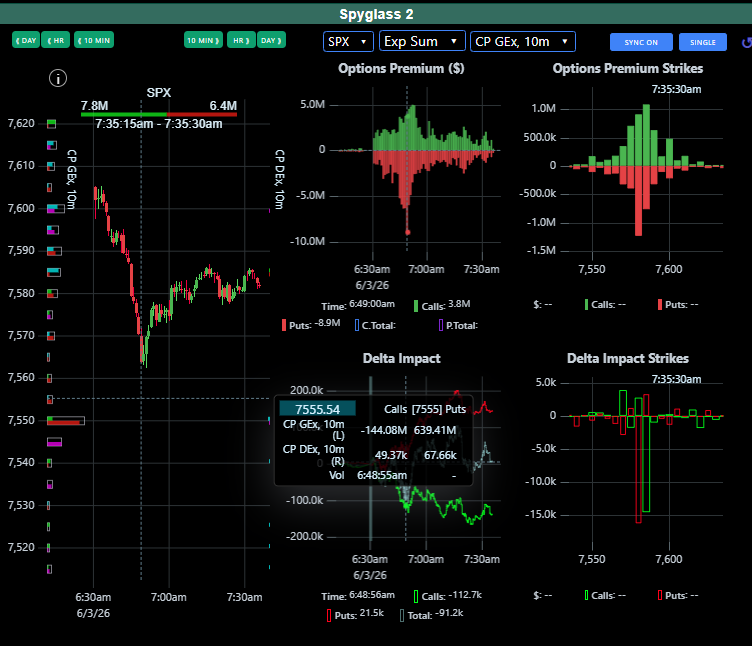Open the SPX symbol dropdown
Viewport: 752px width, 646px height.
(348, 42)
